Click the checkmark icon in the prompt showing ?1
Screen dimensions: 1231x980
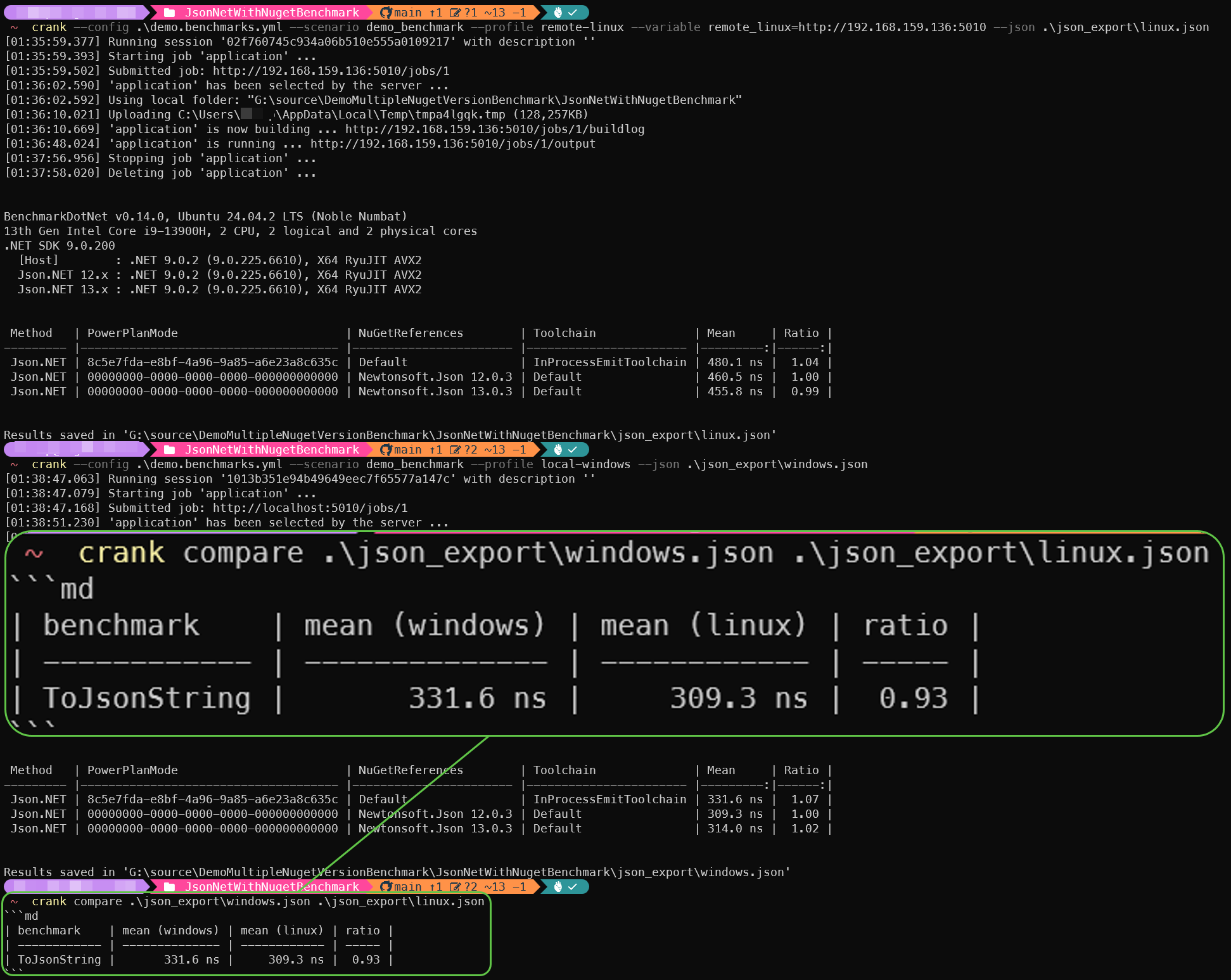point(573,13)
